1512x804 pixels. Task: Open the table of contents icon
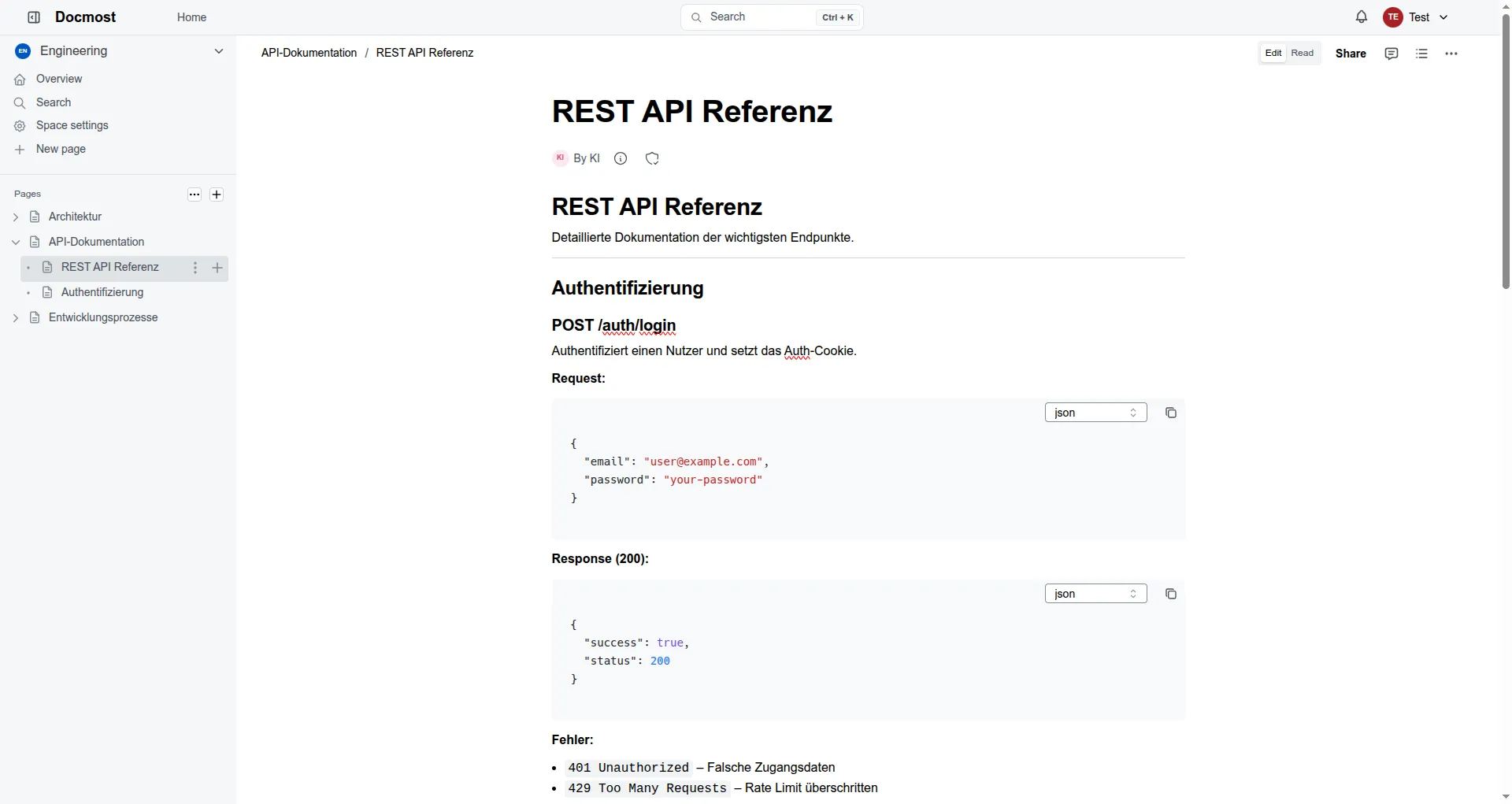[1421, 54]
